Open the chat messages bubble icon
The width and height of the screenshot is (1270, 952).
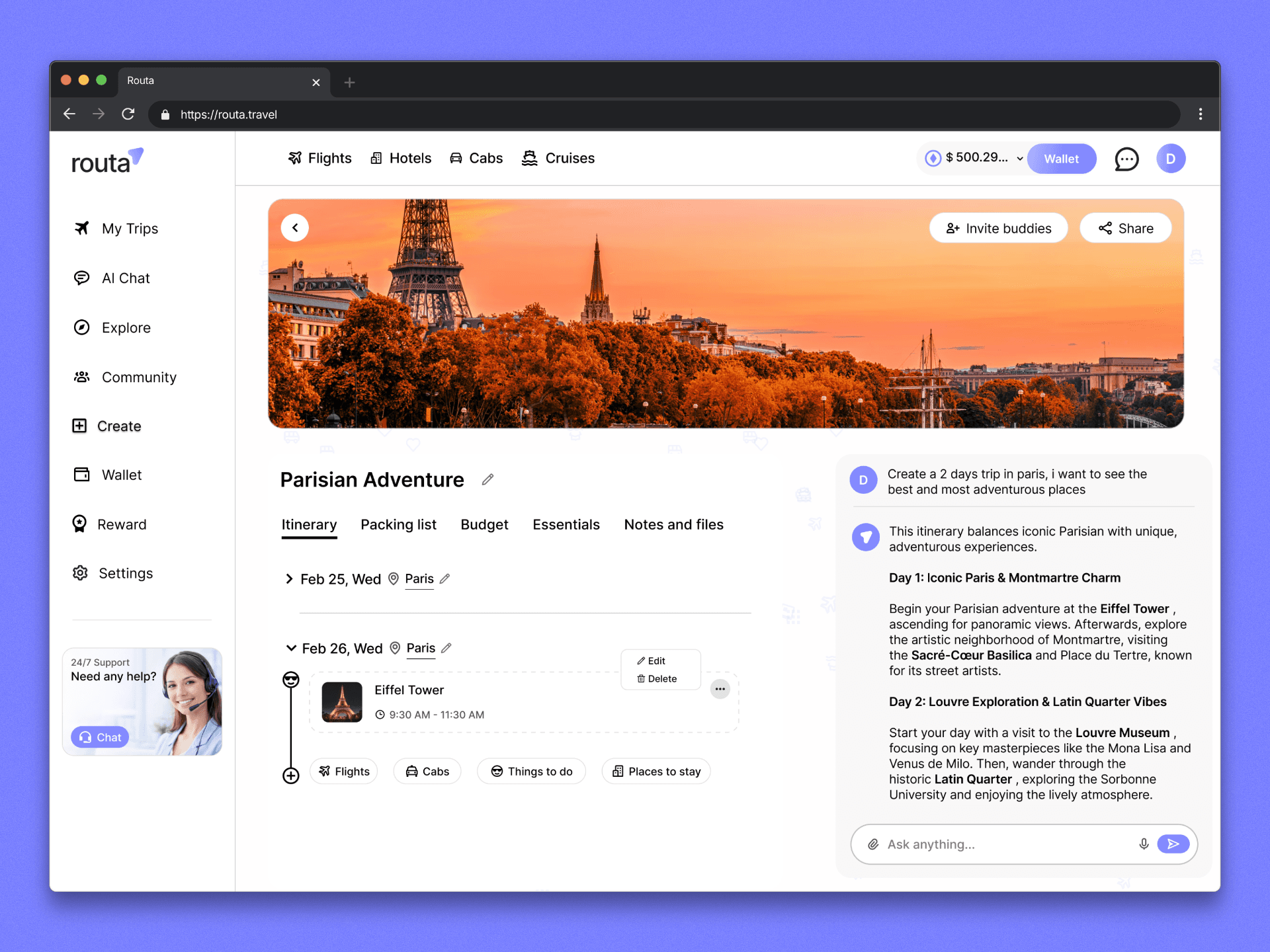(x=1126, y=159)
